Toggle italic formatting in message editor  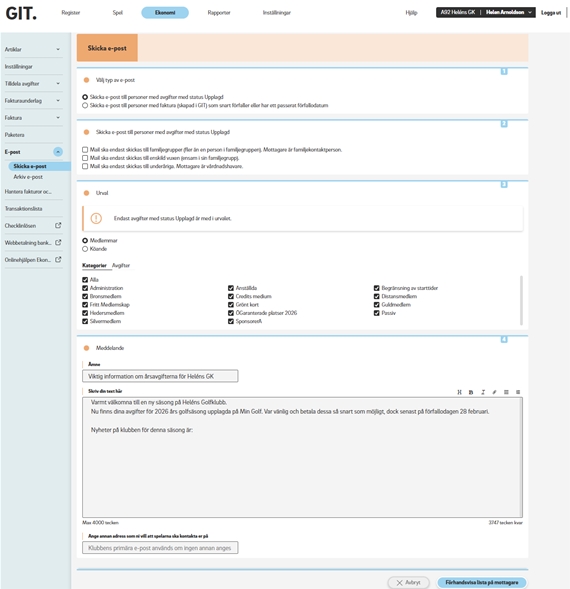[483, 392]
